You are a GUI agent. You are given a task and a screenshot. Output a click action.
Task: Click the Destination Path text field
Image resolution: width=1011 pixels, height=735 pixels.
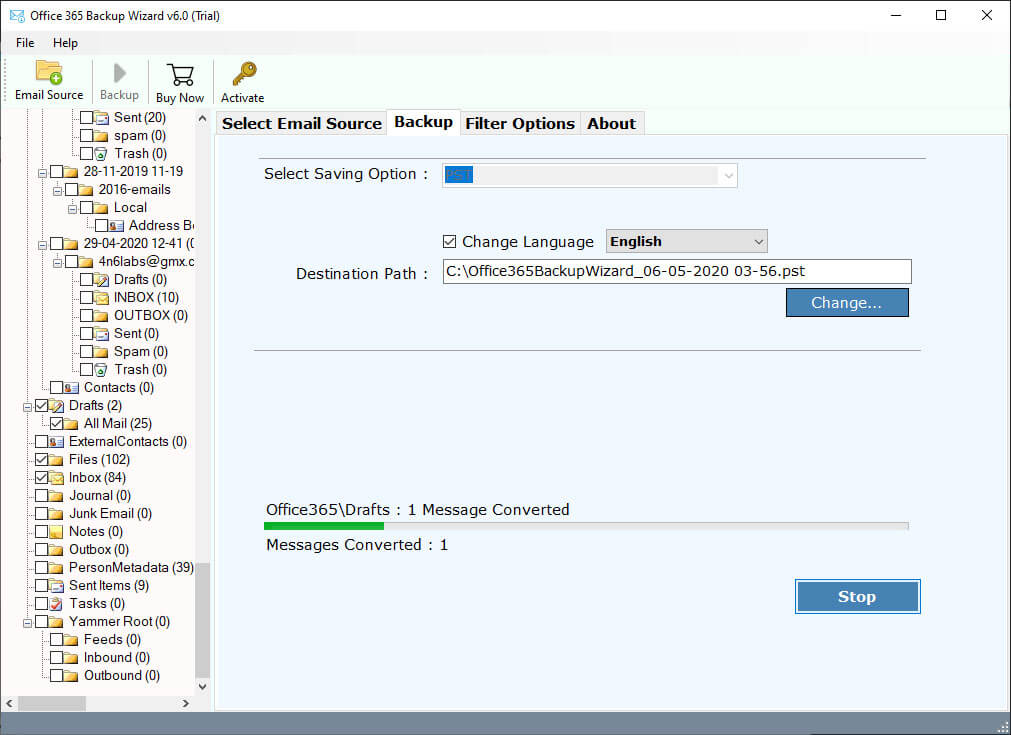[x=677, y=272]
